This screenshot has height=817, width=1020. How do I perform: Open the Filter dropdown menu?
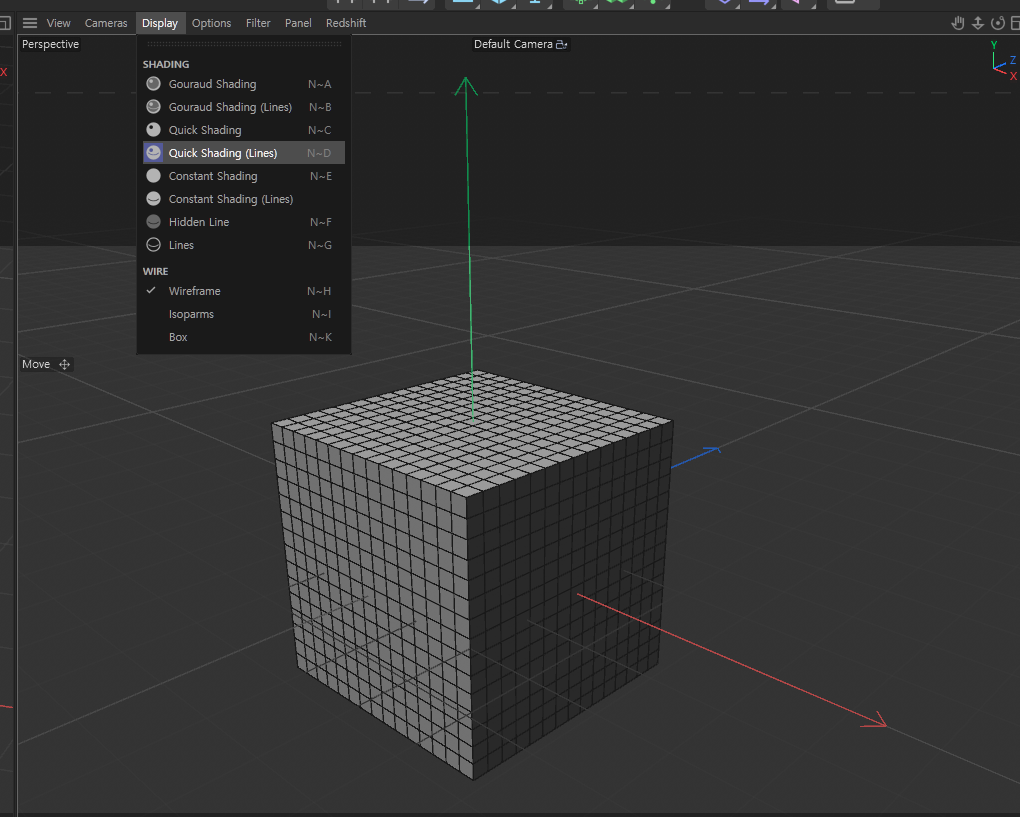pyautogui.click(x=258, y=23)
